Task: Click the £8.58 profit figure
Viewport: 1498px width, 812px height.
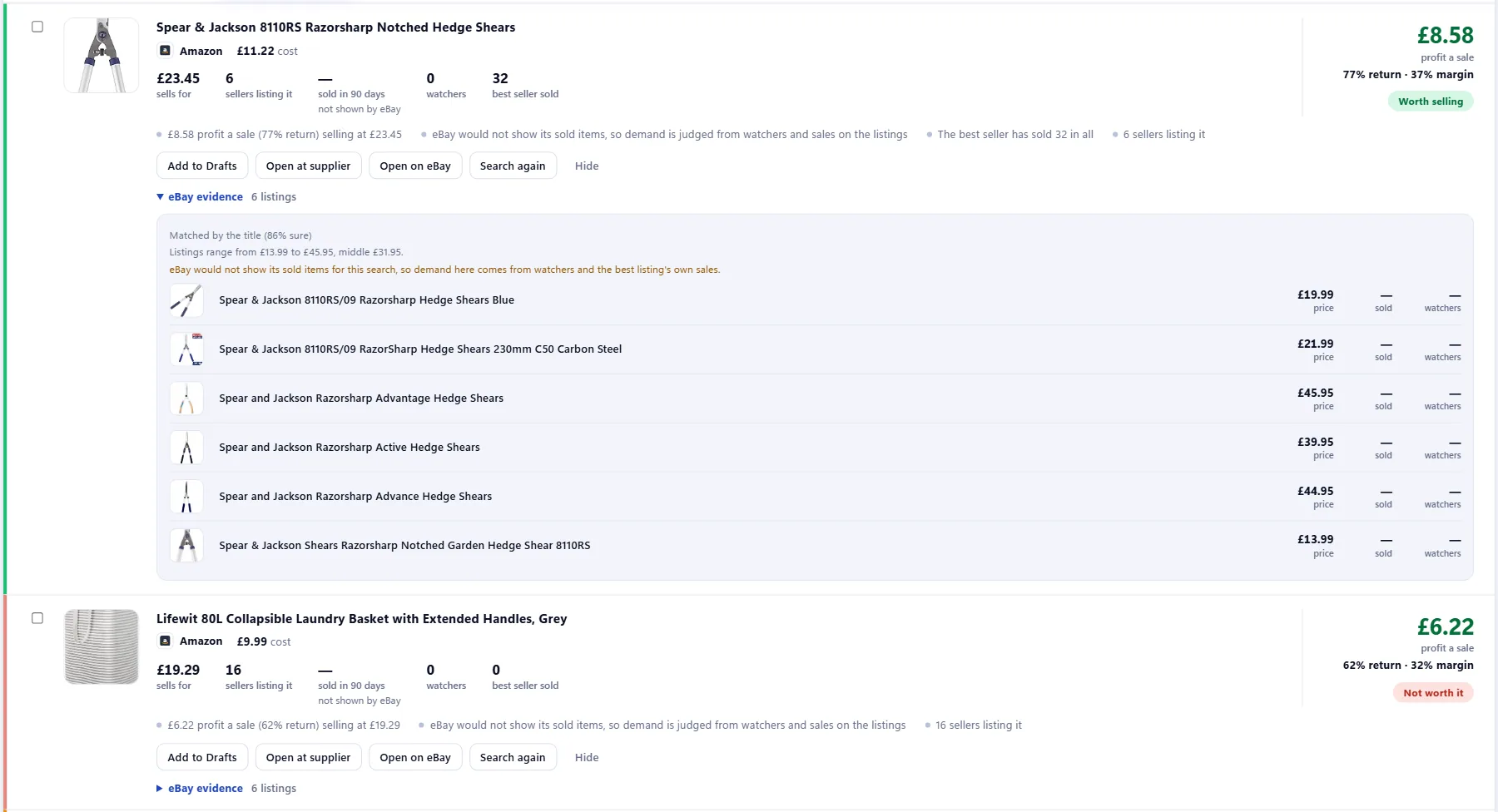Action: click(x=1446, y=36)
